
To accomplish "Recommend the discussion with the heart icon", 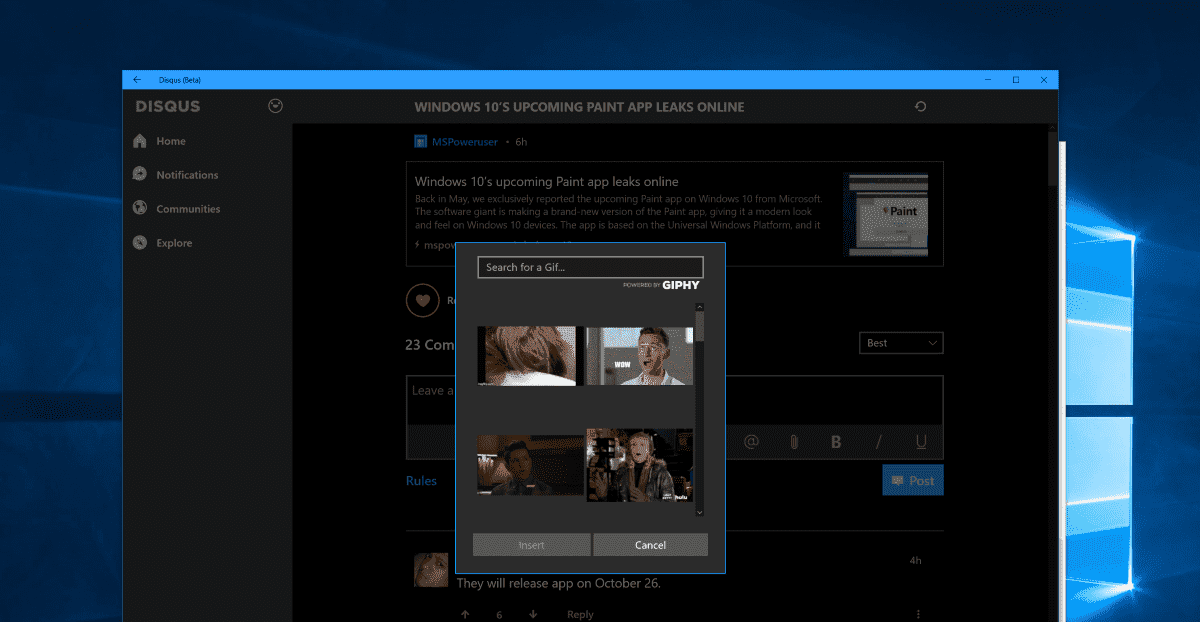I will coord(423,300).
